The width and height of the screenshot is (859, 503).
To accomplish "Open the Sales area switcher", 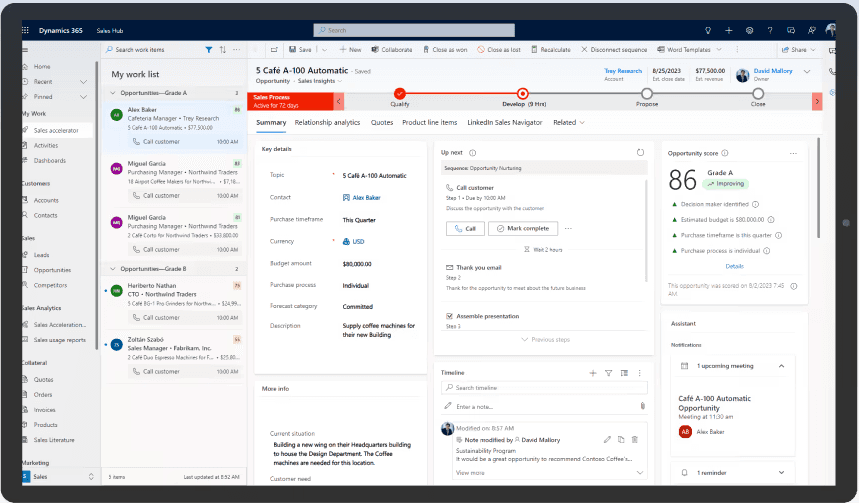I will [x=57, y=477].
